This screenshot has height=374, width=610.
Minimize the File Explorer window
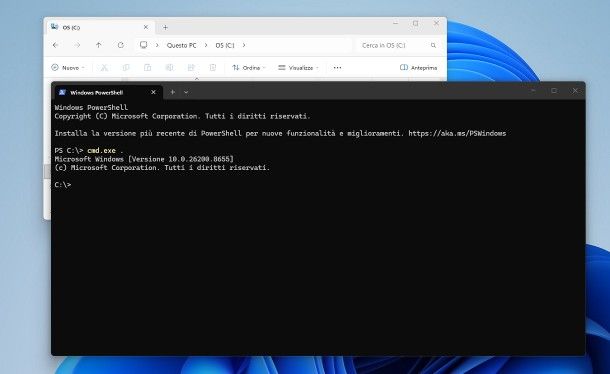396,23
